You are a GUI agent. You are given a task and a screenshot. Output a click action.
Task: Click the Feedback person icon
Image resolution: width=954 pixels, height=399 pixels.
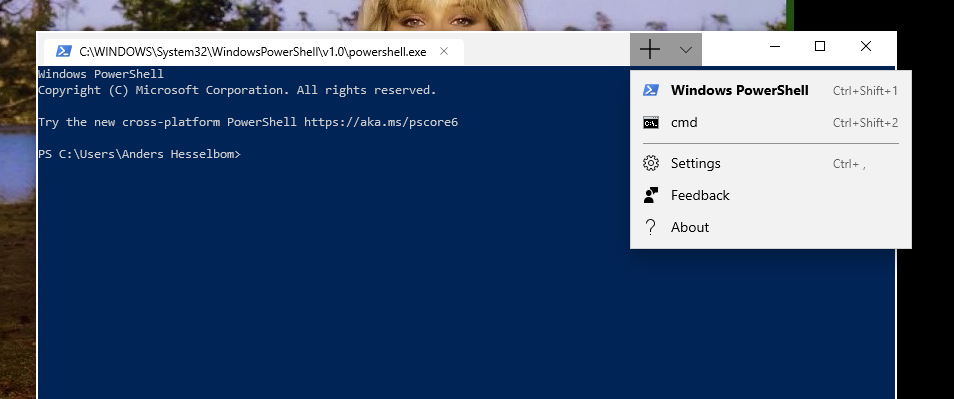pos(651,195)
